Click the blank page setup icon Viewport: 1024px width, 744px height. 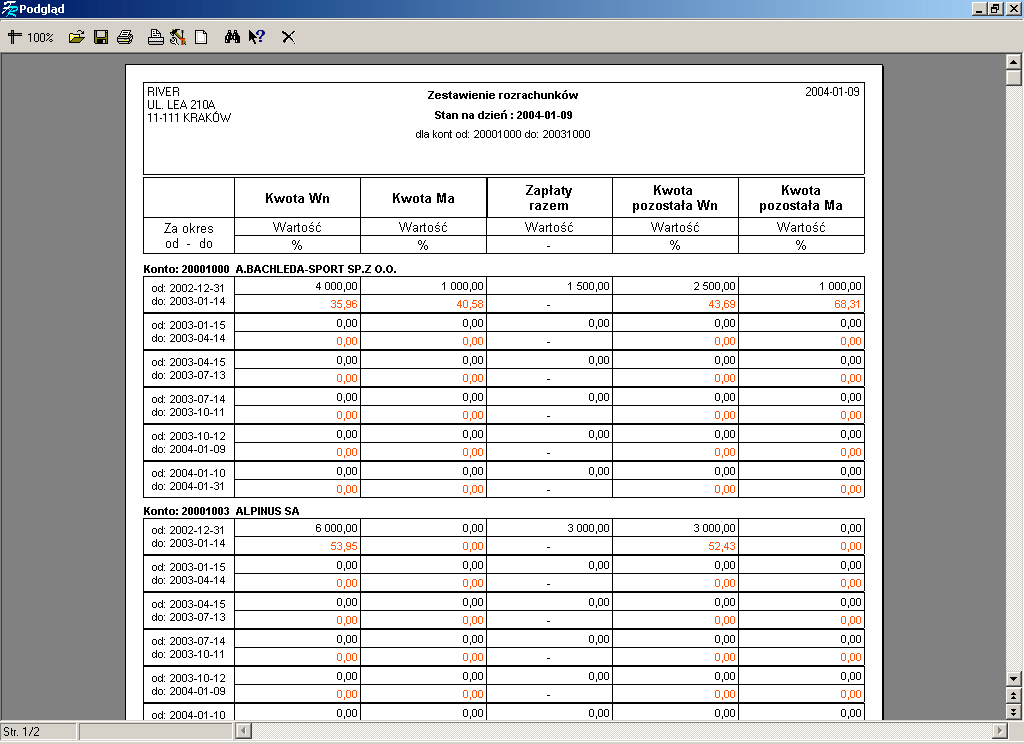pos(201,37)
